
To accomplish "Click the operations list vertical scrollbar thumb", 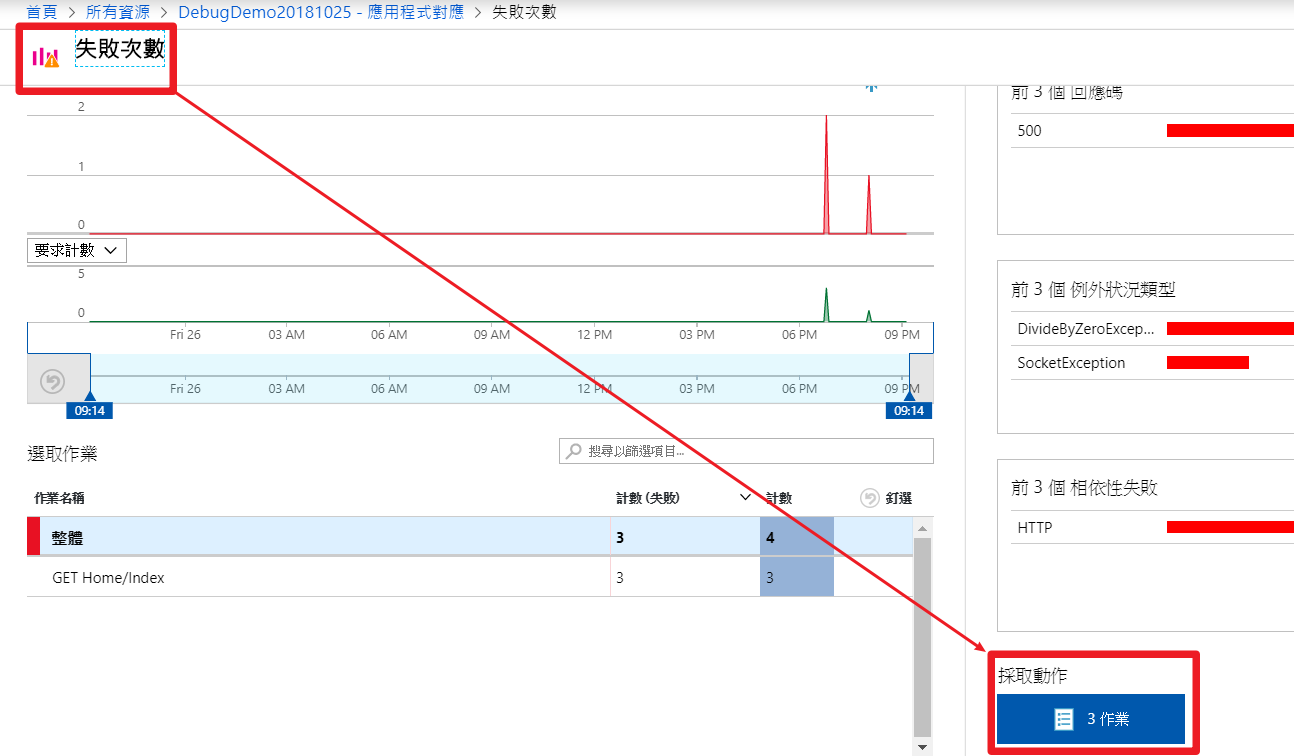I will [x=922, y=636].
